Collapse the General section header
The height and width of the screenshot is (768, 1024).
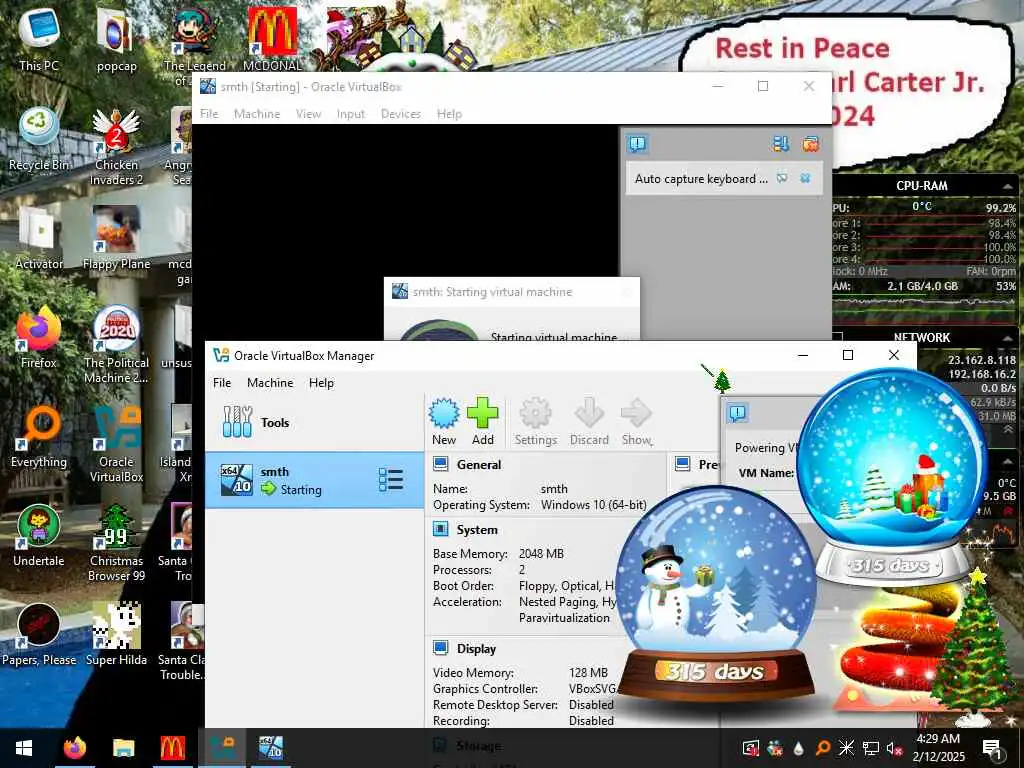479,464
